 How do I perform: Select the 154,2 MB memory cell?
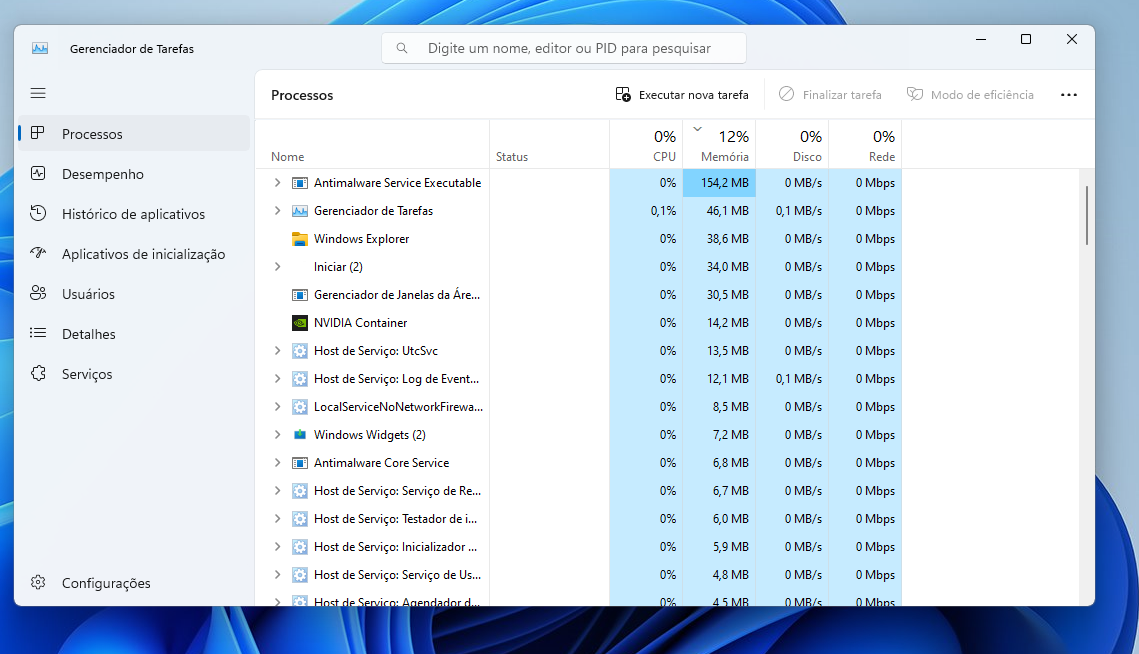pyautogui.click(x=719, y=183)
